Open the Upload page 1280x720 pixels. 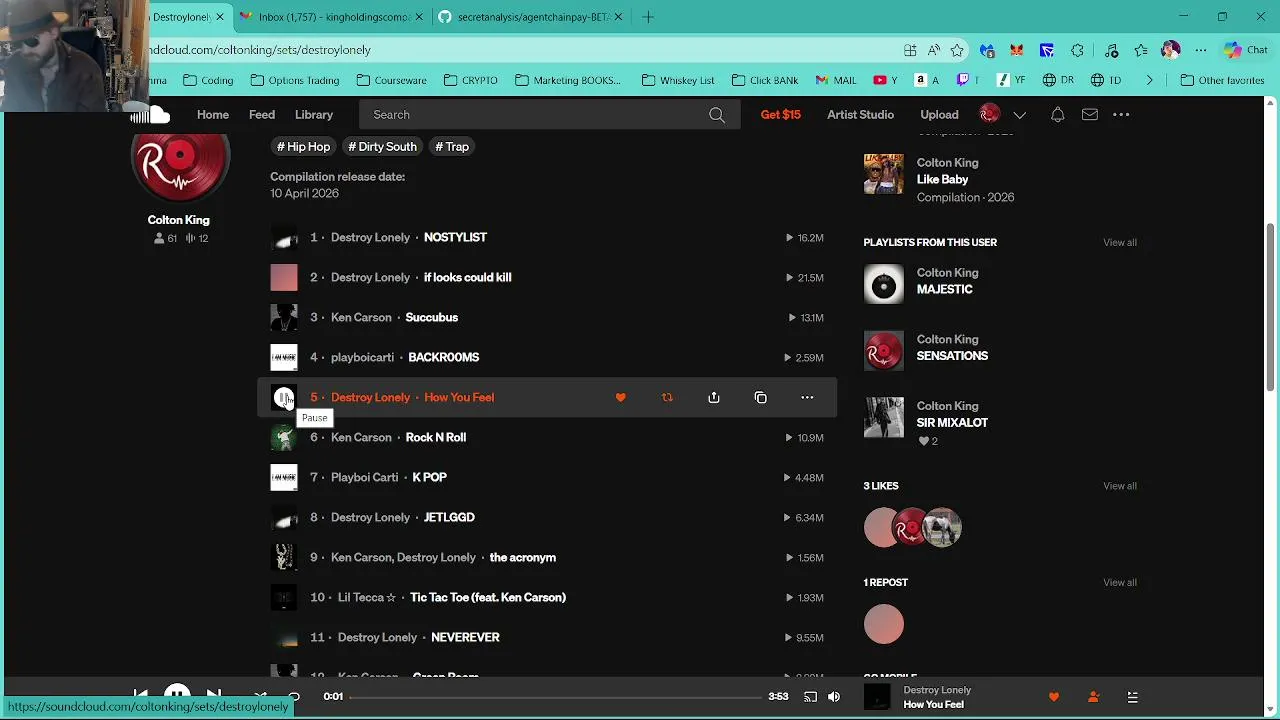tap(939, 115)
